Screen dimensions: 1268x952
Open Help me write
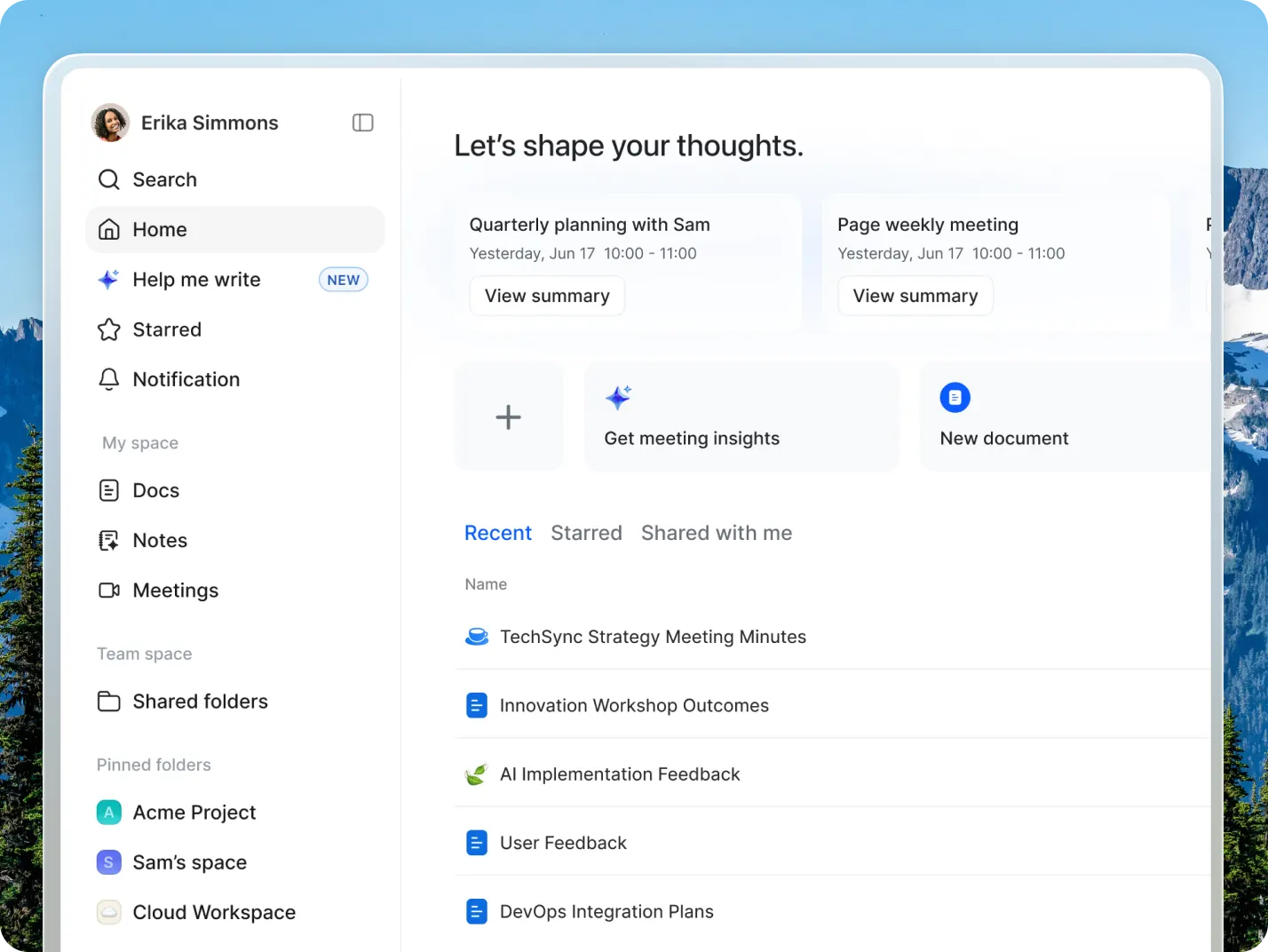pyautogui.click(x=235, y=280)
